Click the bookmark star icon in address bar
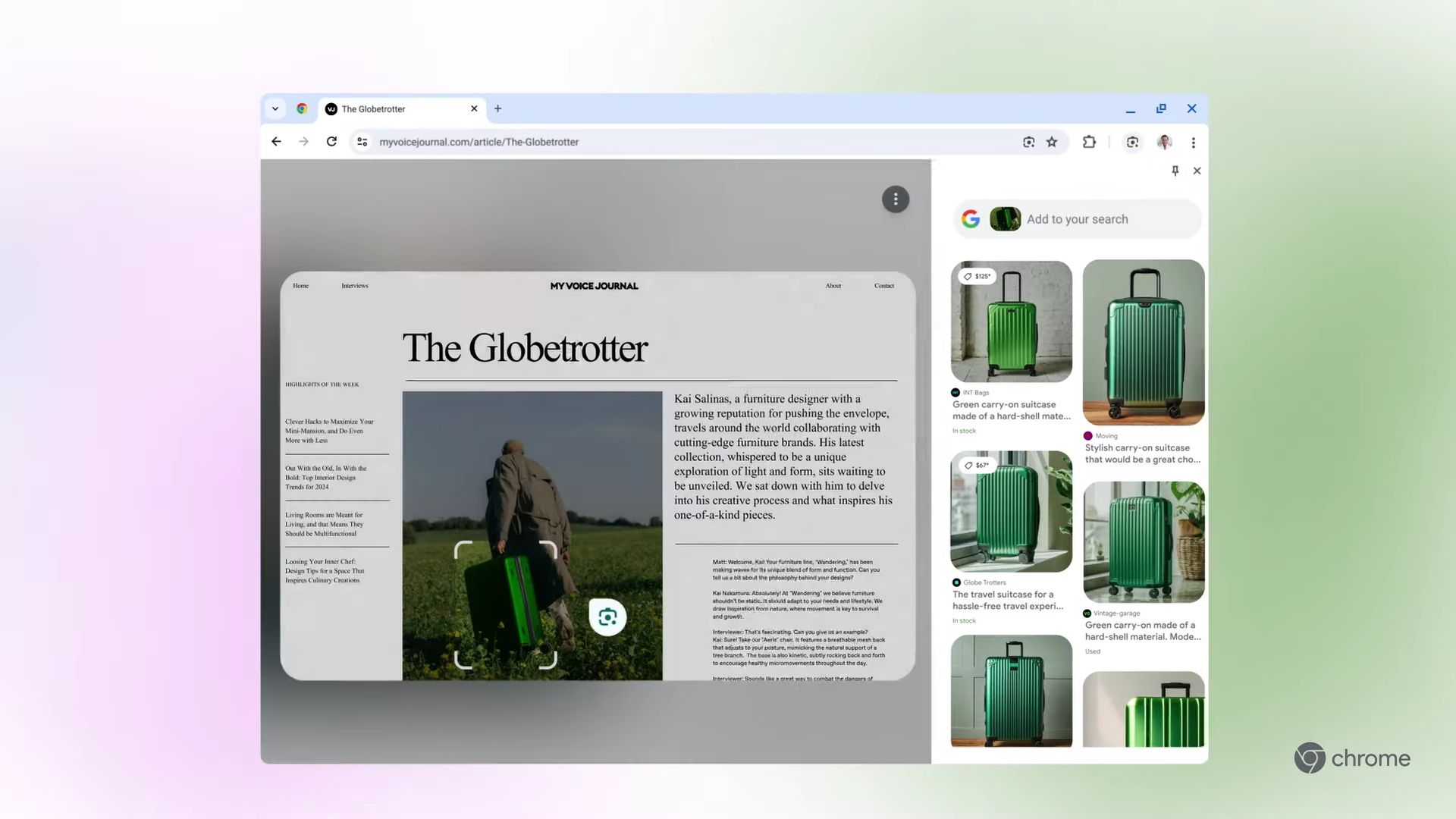The width and height of the screenshot is (1456, 819). [1052, 141]
